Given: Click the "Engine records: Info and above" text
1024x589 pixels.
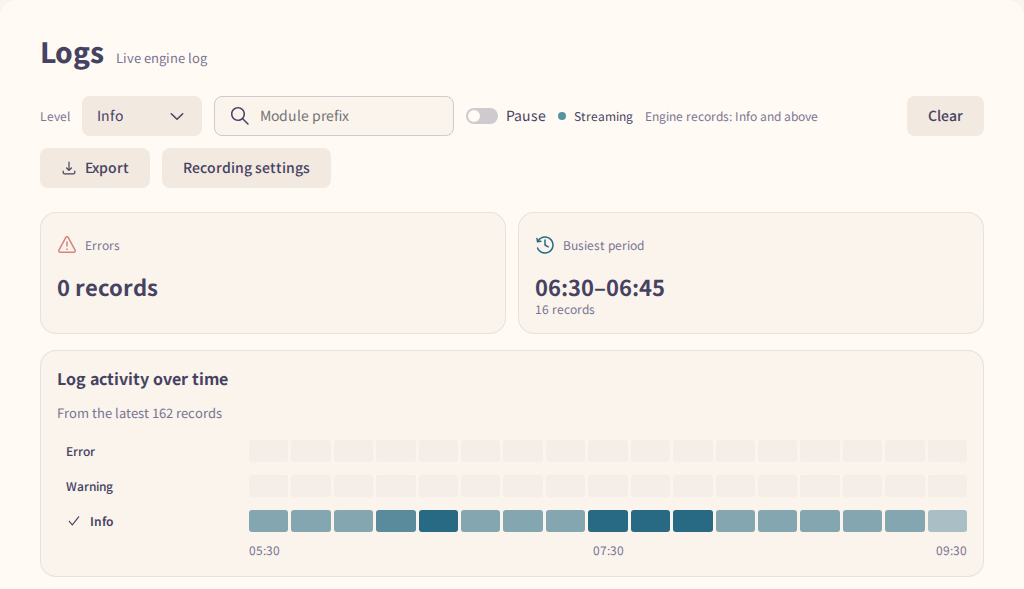Looking at the screenshot, I should pos(731,117).
